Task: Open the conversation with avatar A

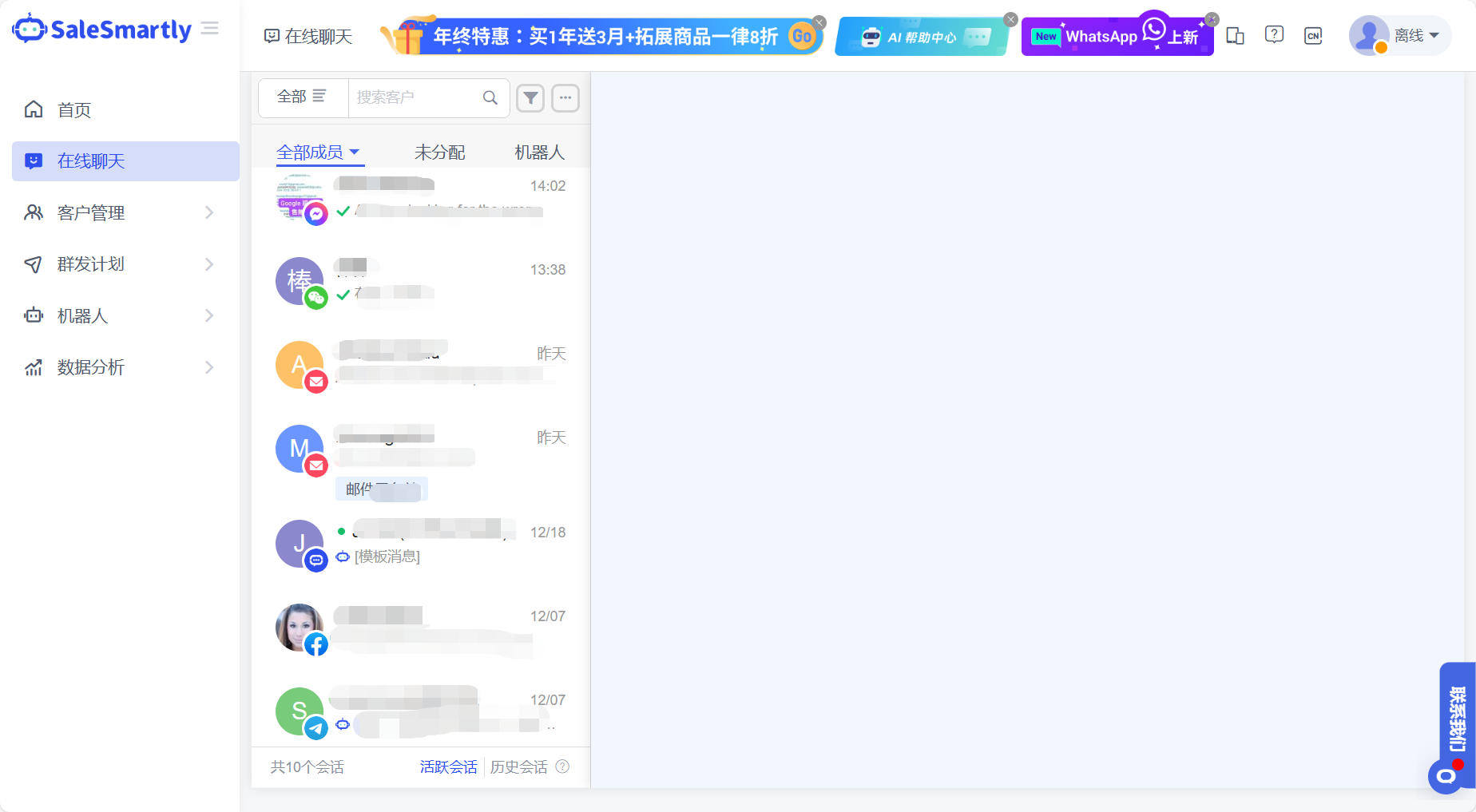Action: coord(421,366)
